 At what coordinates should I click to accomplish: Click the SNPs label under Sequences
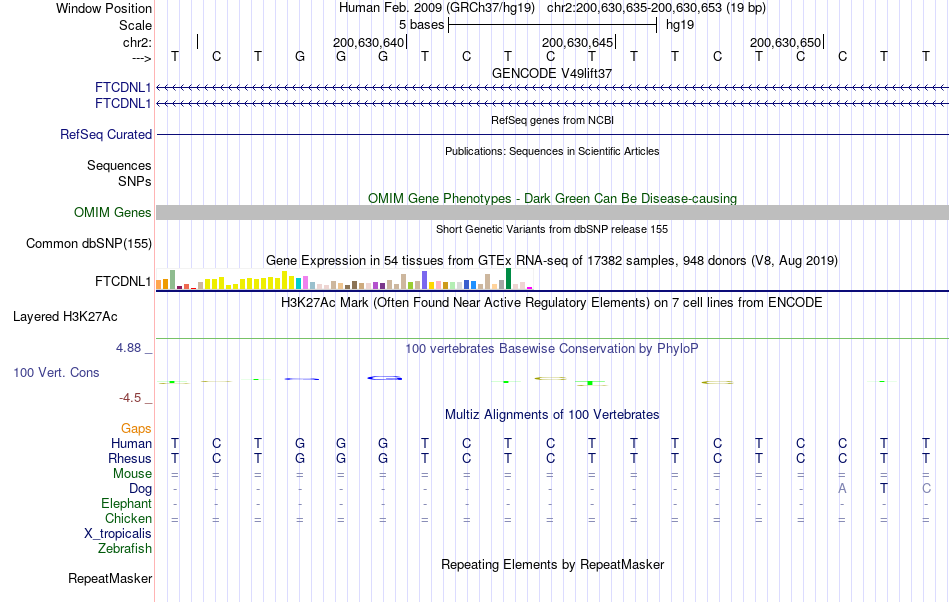click(135, 182)
